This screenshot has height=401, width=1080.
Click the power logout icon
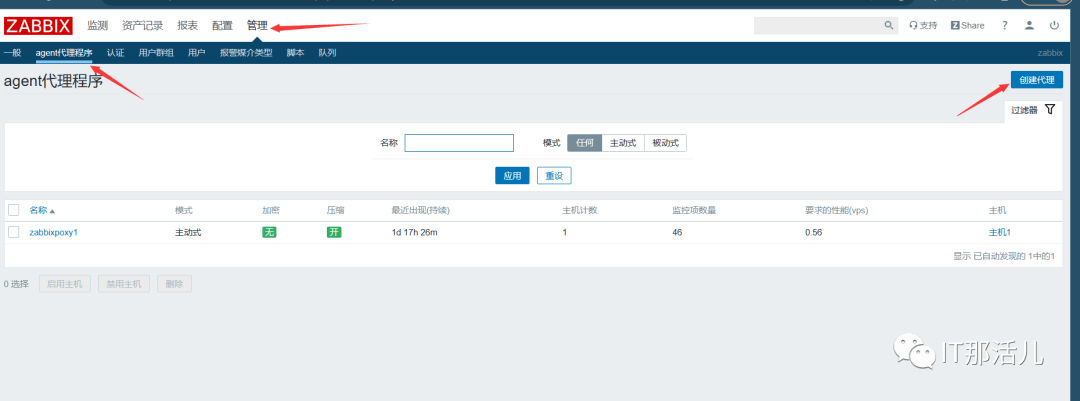click(x=1055, y=25)
